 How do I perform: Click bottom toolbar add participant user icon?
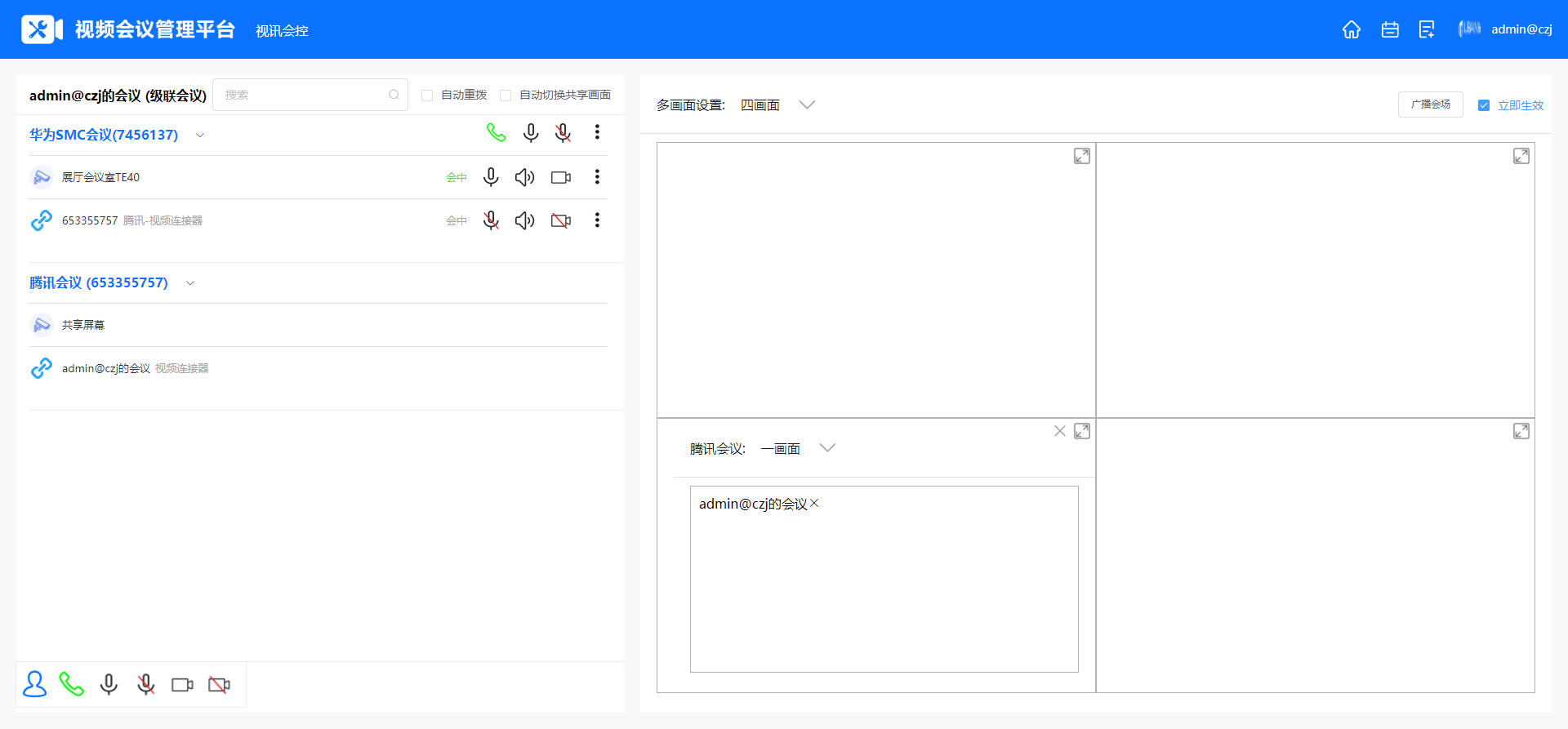tap(35, 684)
